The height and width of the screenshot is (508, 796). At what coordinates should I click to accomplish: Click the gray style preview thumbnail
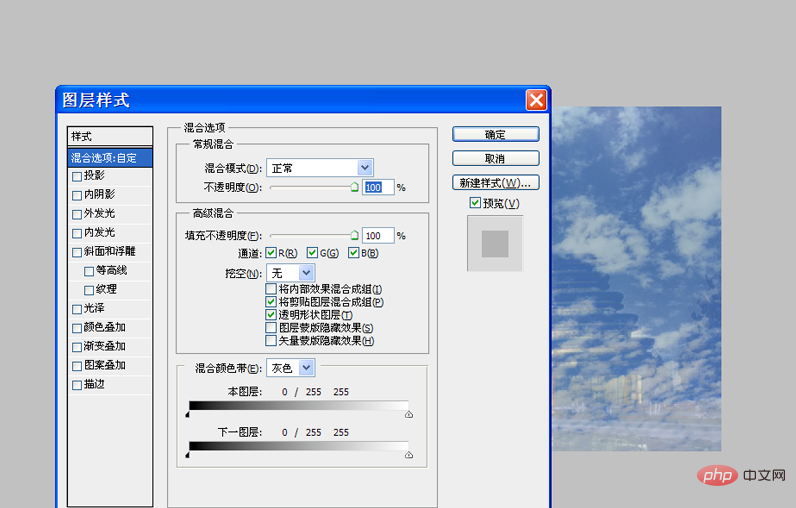tap(495, 244)
